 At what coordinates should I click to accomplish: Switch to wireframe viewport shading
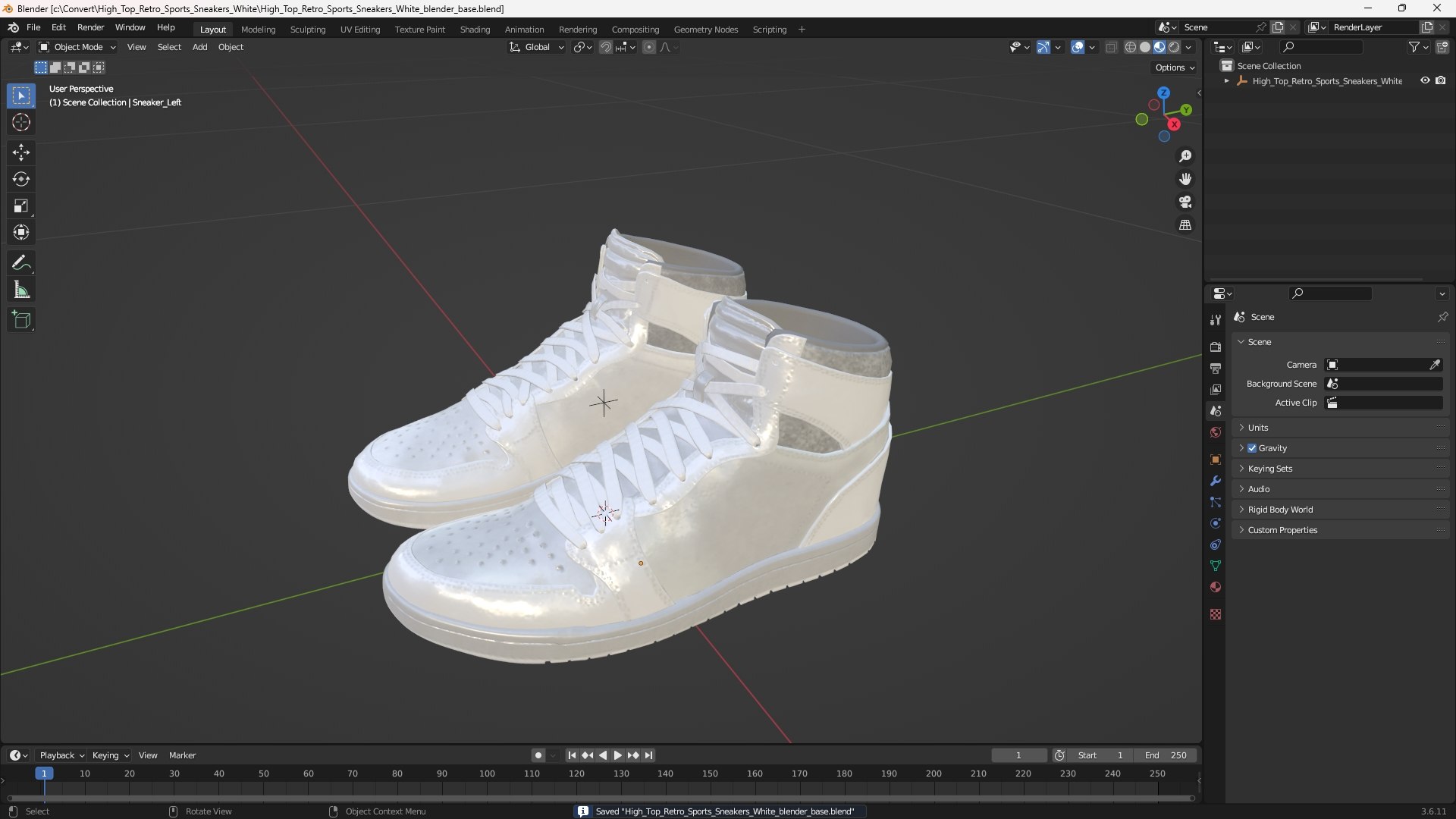coord(1131,47)
